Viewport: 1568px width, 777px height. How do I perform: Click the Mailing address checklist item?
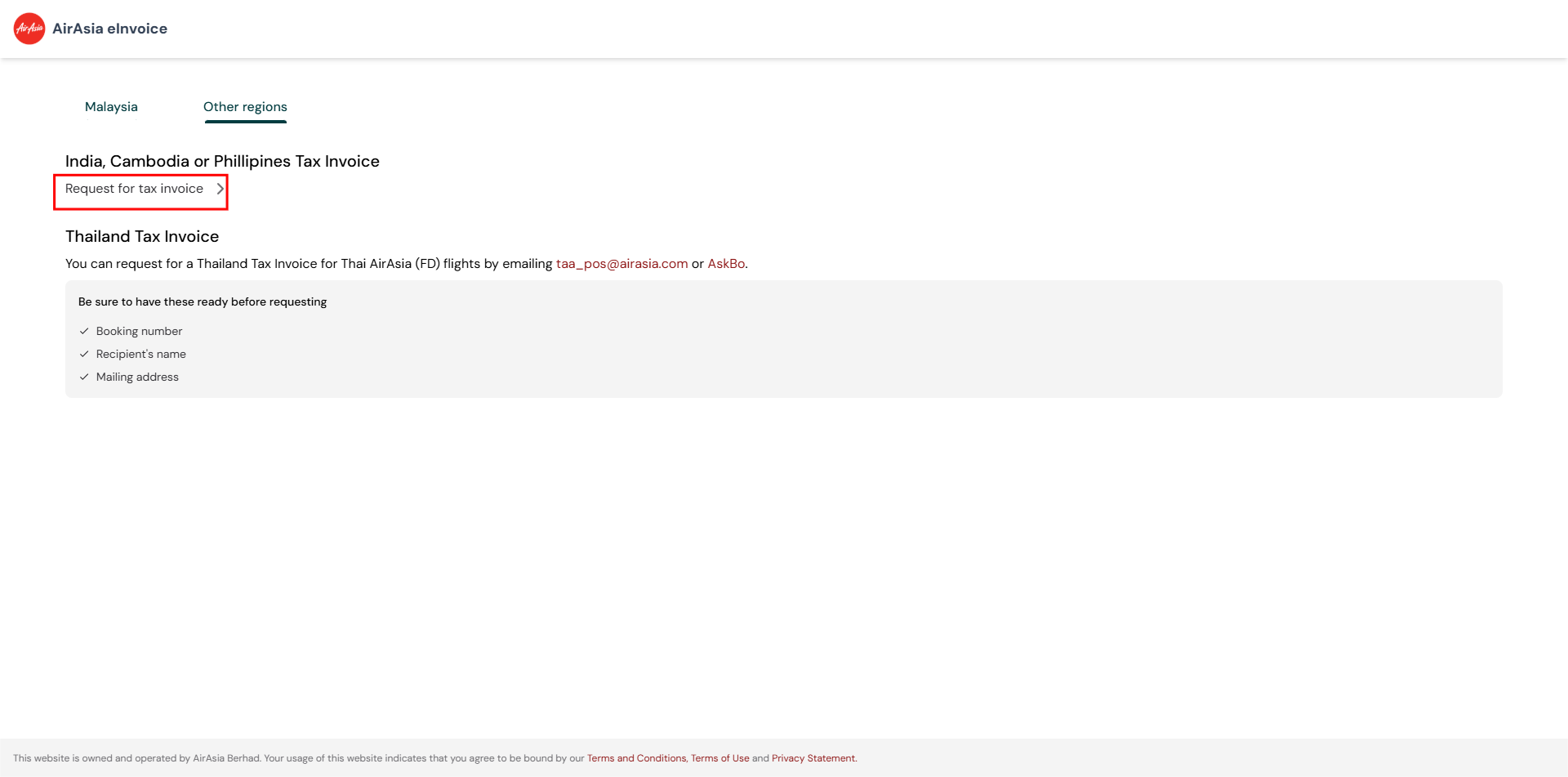point(137,377)
